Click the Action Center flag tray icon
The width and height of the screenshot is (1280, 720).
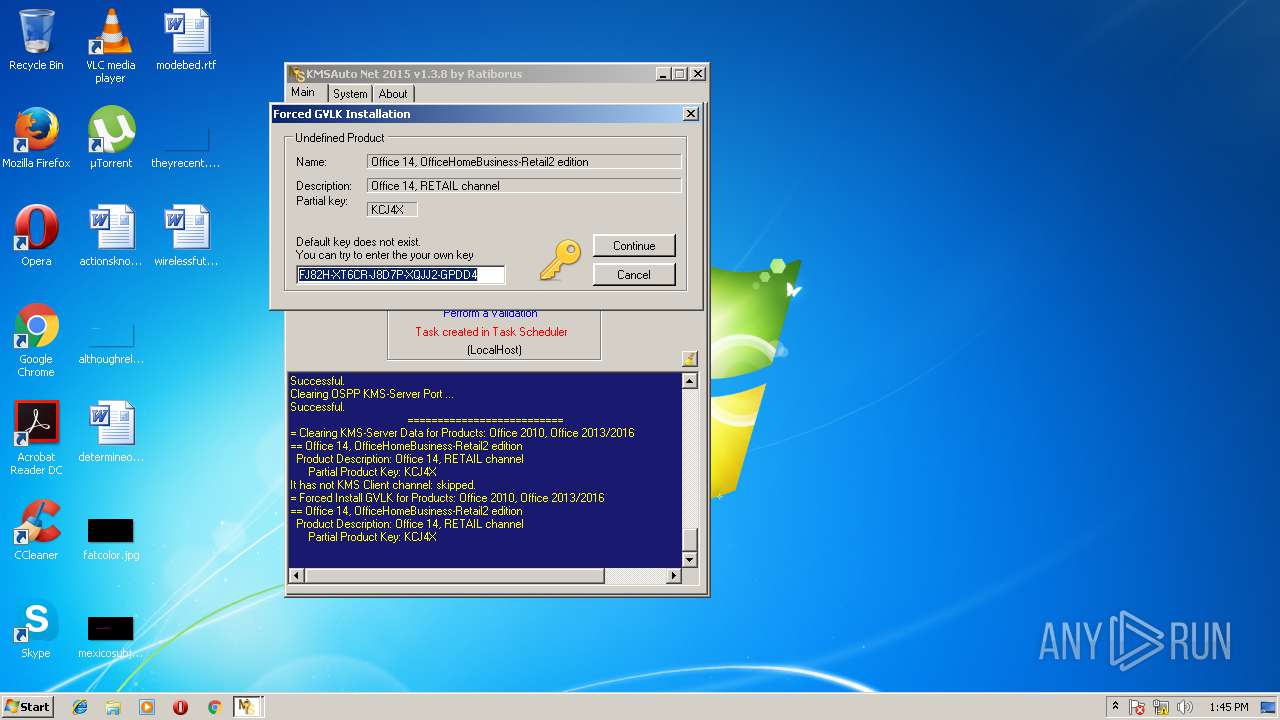point(1138,707)
